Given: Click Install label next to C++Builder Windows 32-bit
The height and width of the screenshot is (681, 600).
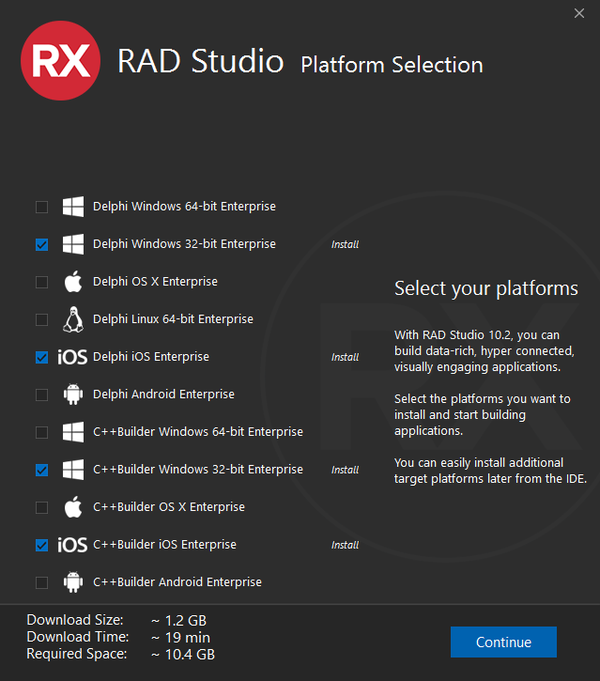Looking at the screenshot, I should pyautogui.click(x=345, y=470).
